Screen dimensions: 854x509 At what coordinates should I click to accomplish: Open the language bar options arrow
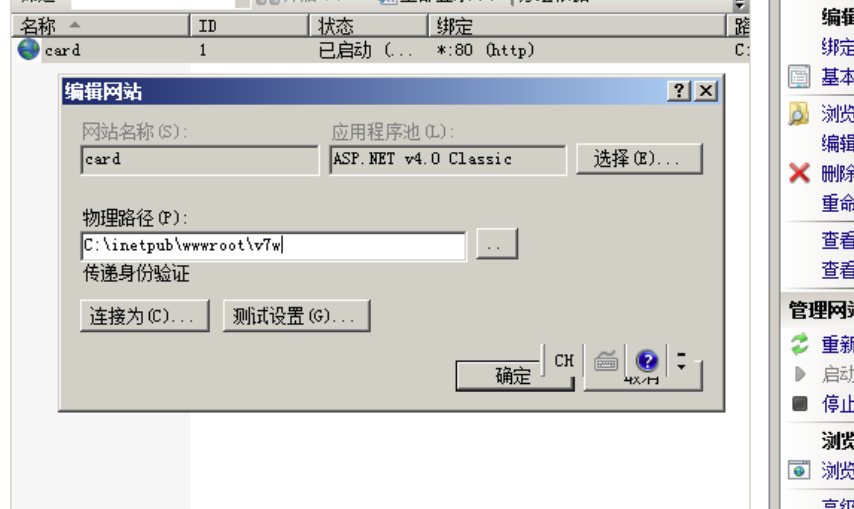(681, 361)
